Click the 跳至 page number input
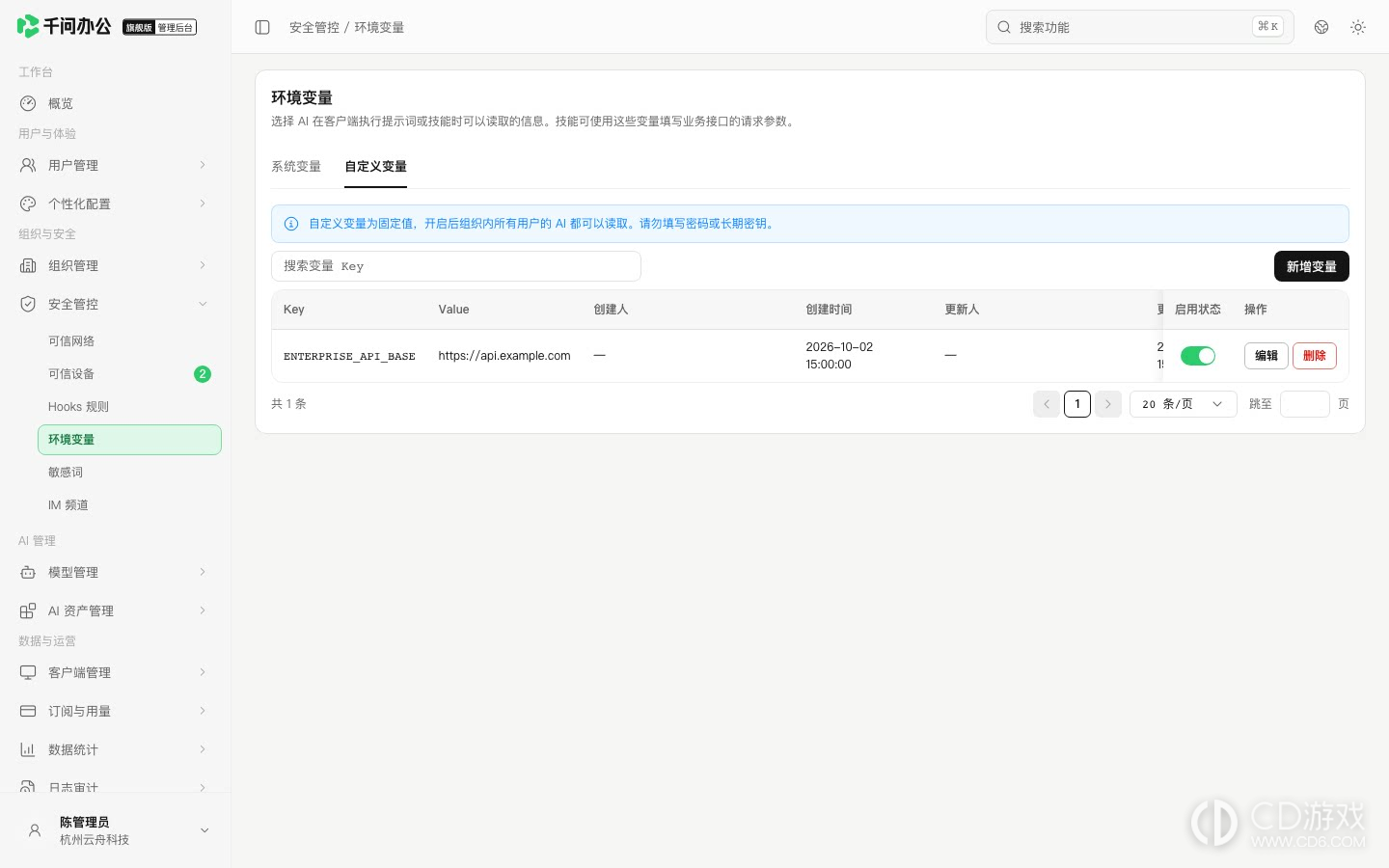This screenshot has height=868, width=1389. (x=1305, y=404)
